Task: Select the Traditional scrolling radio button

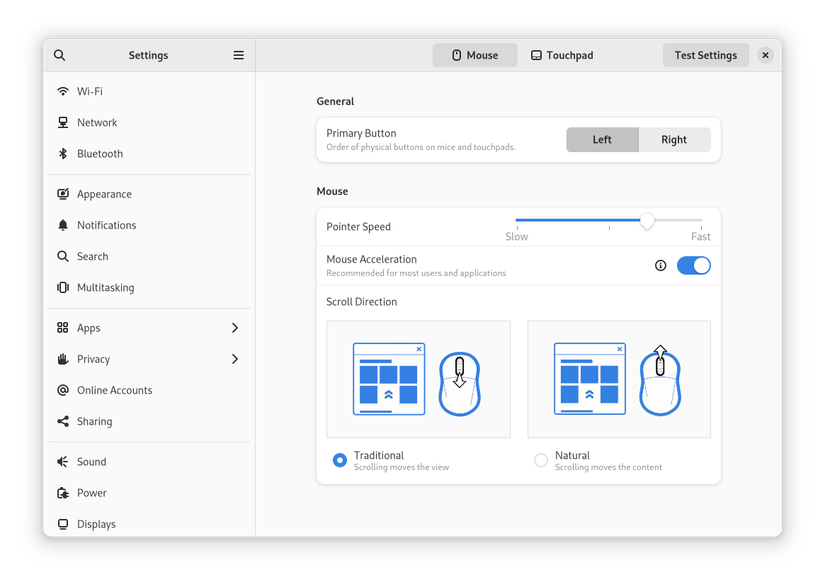Action: tap(340, 460)
